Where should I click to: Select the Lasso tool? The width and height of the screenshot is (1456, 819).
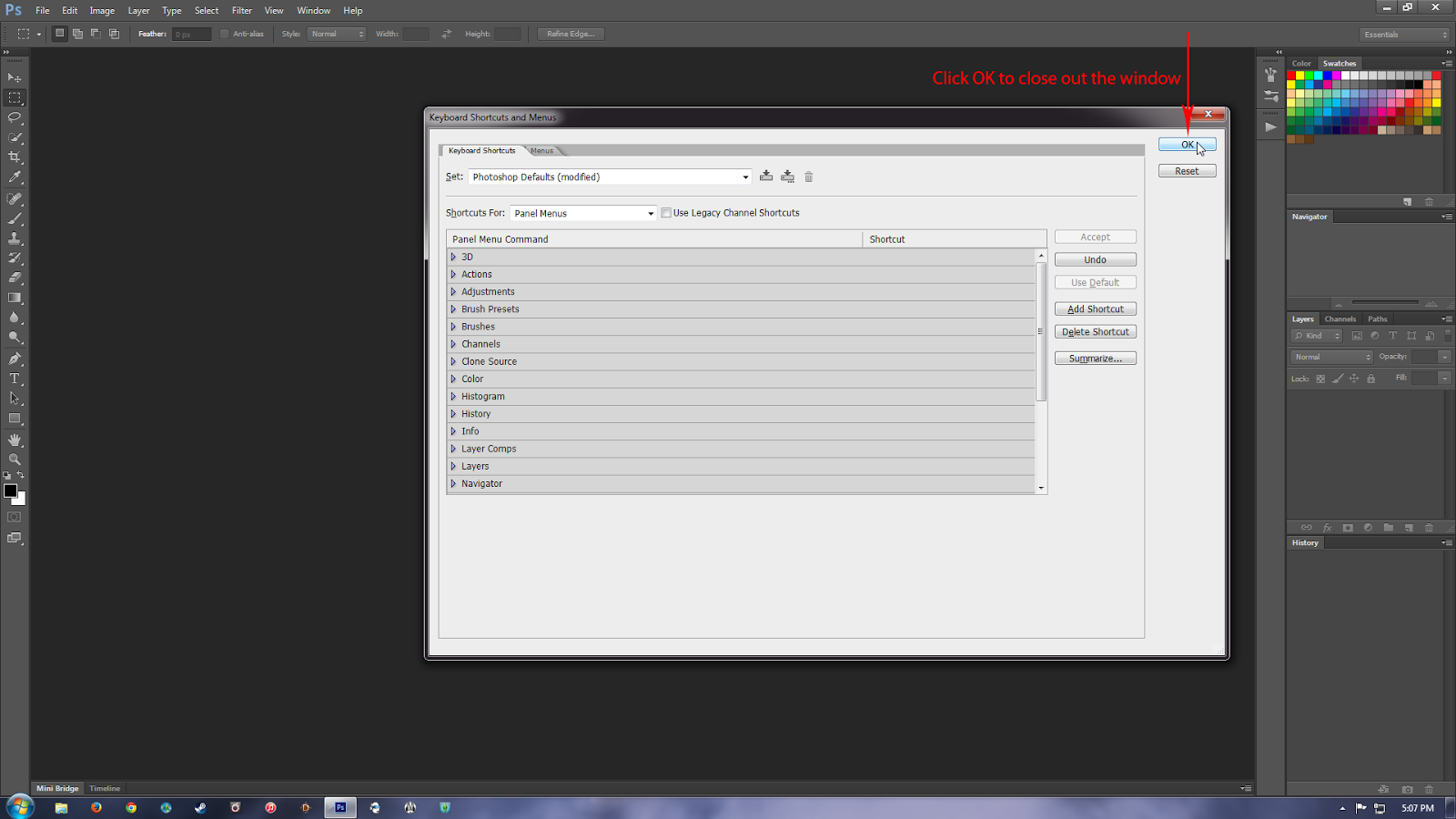click(x=15, y=117)
